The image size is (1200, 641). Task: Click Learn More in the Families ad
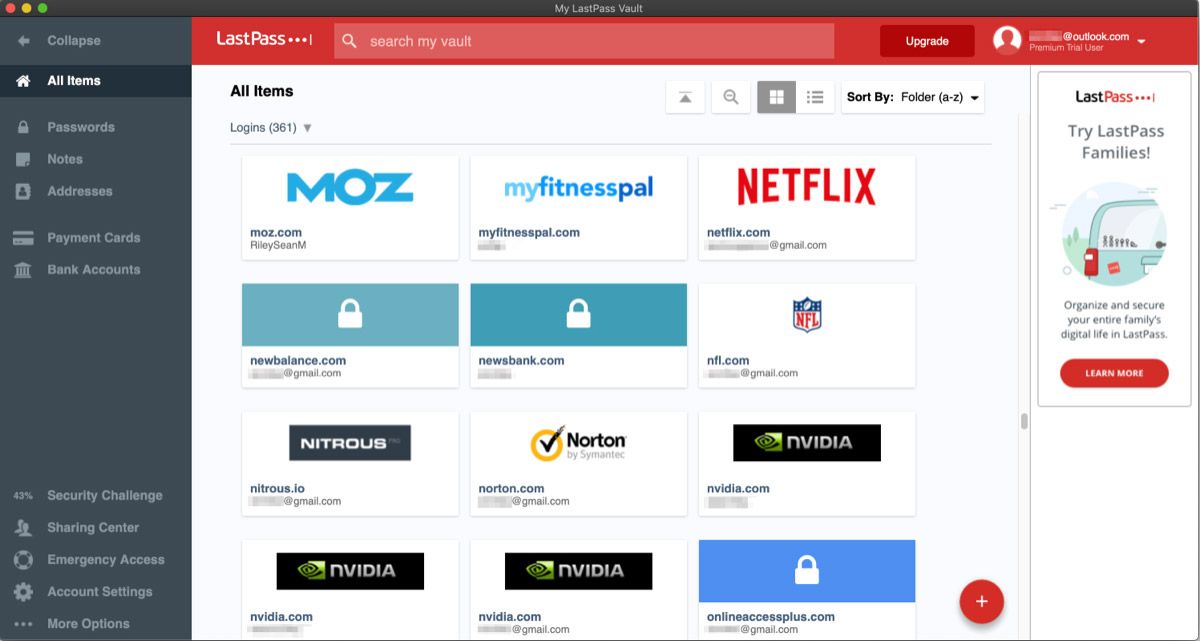click(x=1114, y=373)
